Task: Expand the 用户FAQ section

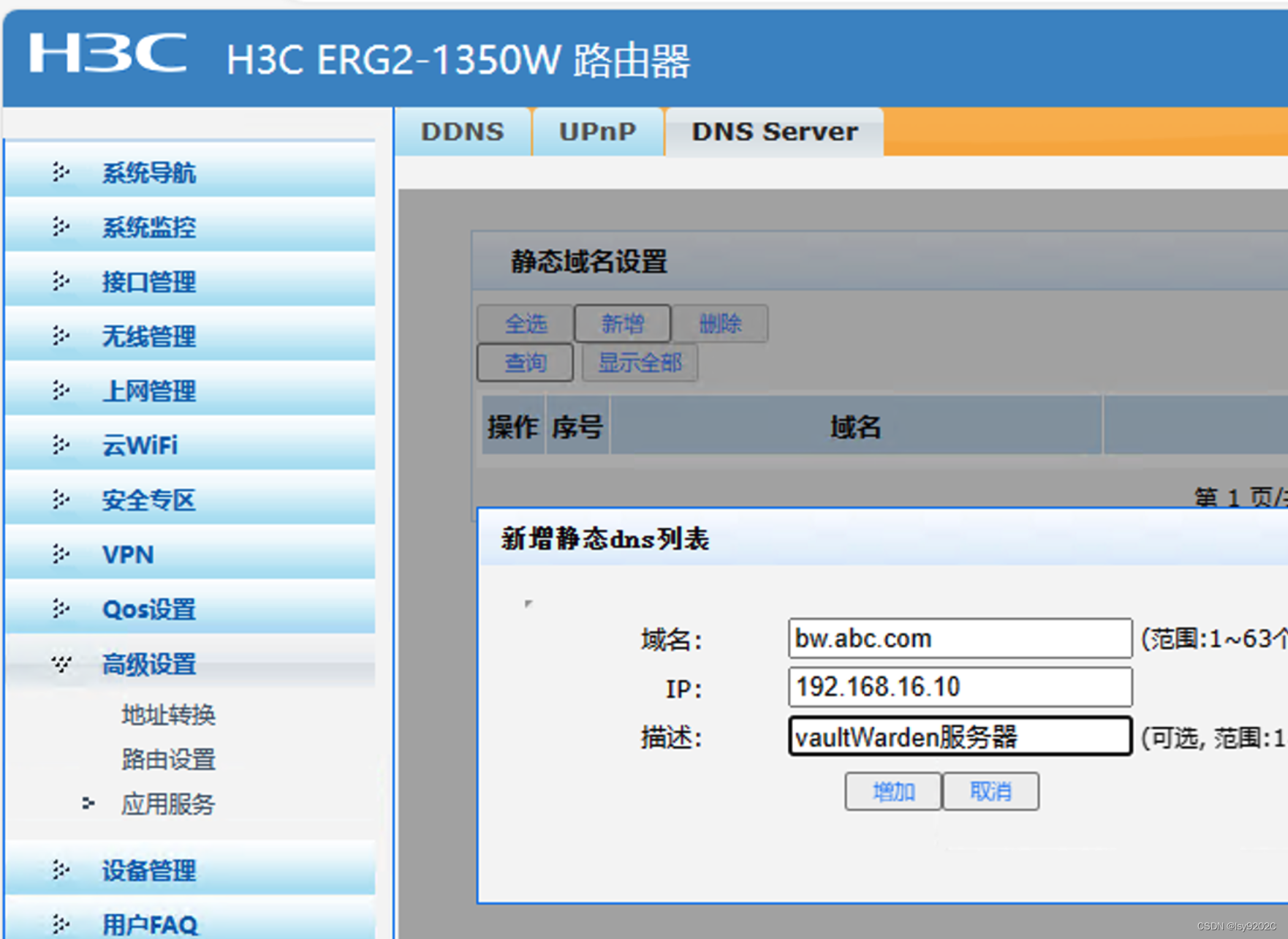Action: (59, 923)
